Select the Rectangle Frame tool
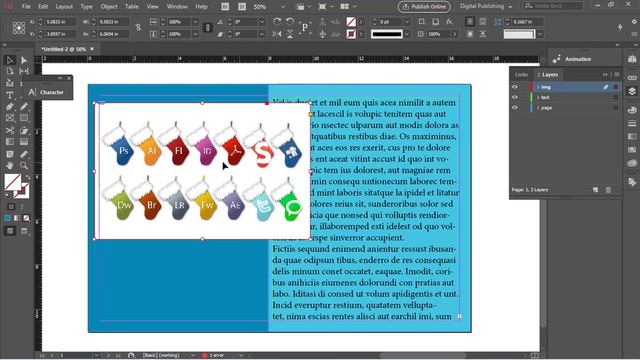Image resolution: width=640 pixels, height=360 pixels. tap(10, 118)
